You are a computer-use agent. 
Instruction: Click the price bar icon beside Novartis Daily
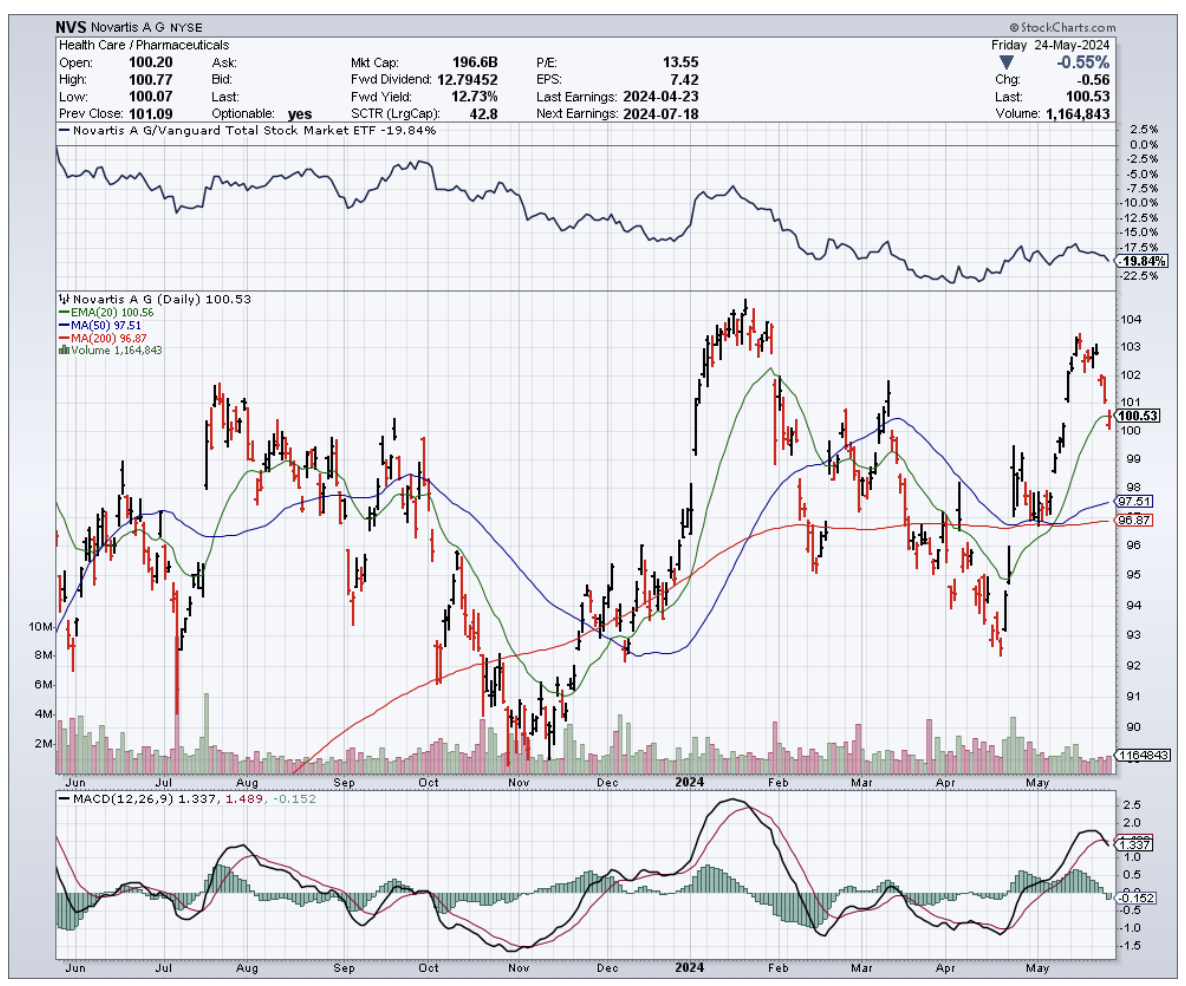pyautogui.click(x=64, y=299)
